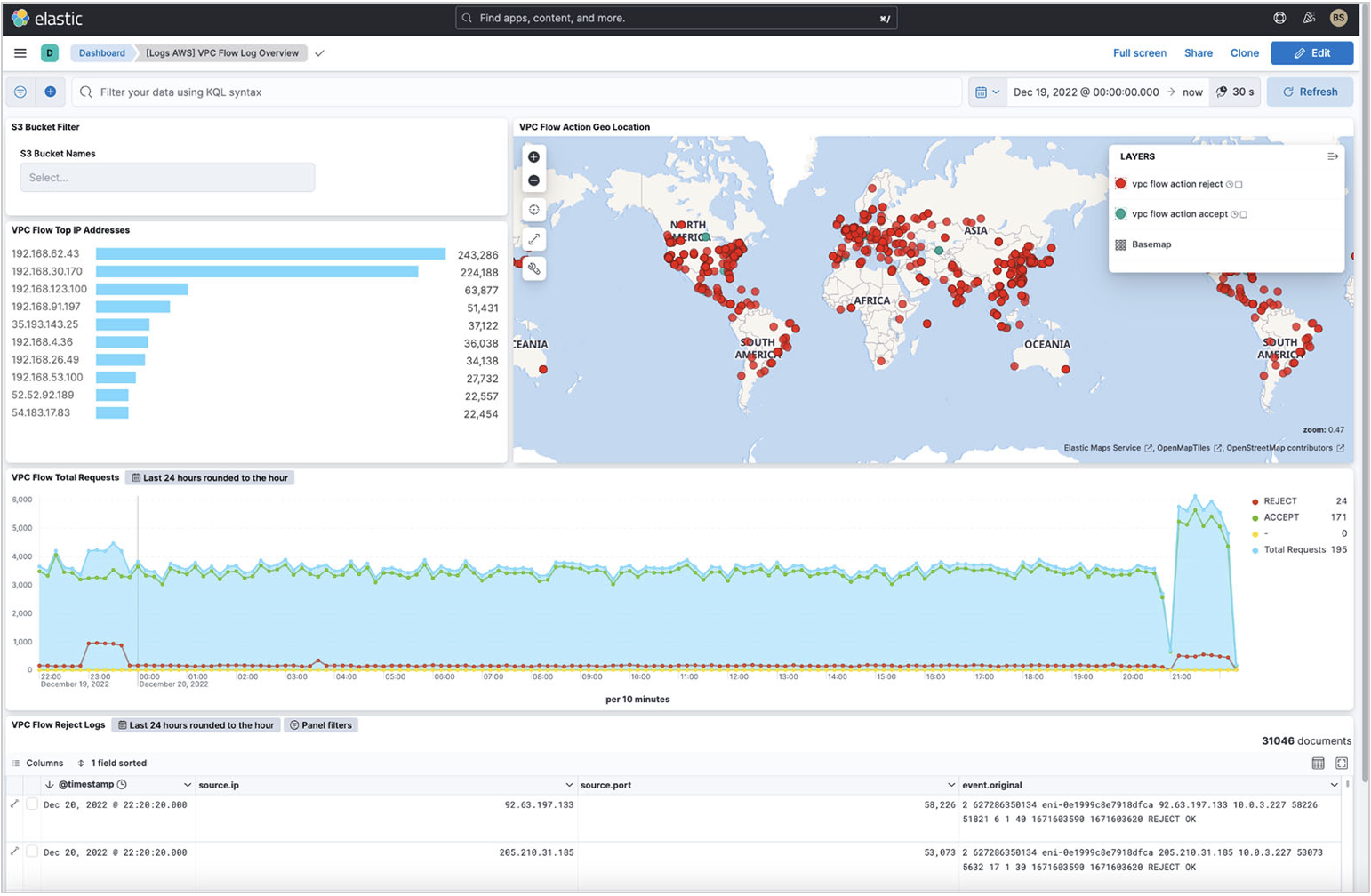Viewport: 1371px width, 896px height.
Task: Zoom in on the Geo Location map
Action: 533,156
